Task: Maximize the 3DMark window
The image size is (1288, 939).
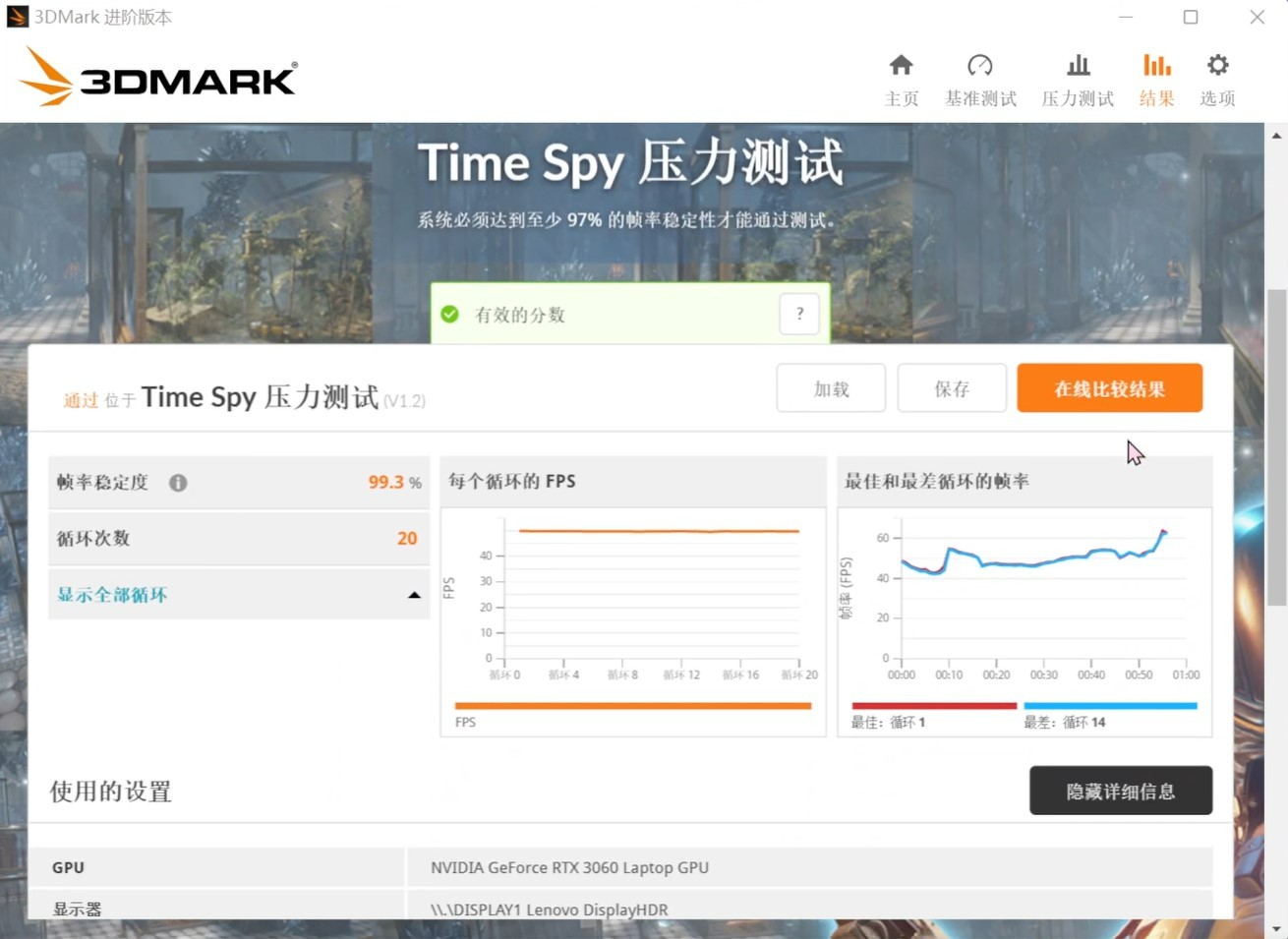Action: point(1191,17)
